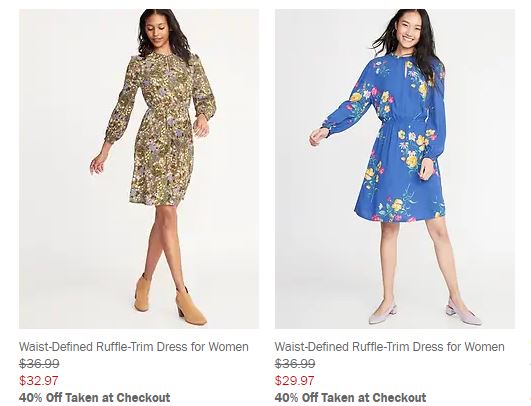Open the olive floral dress product image
This screenshot has width=531, height=406.
coord(139,169)
